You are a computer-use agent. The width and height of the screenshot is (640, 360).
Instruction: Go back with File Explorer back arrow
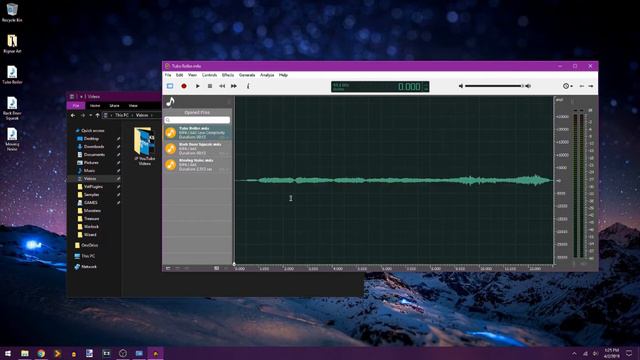73,116
